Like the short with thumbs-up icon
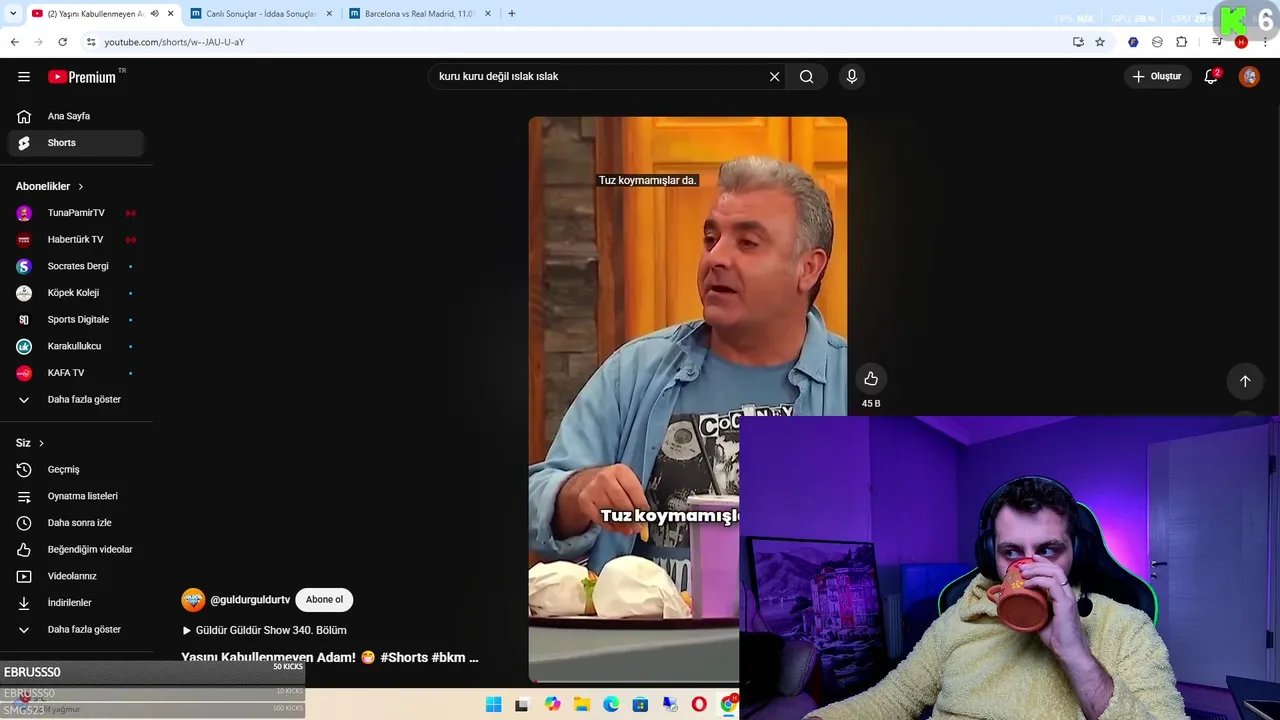 tap(871, 379)
